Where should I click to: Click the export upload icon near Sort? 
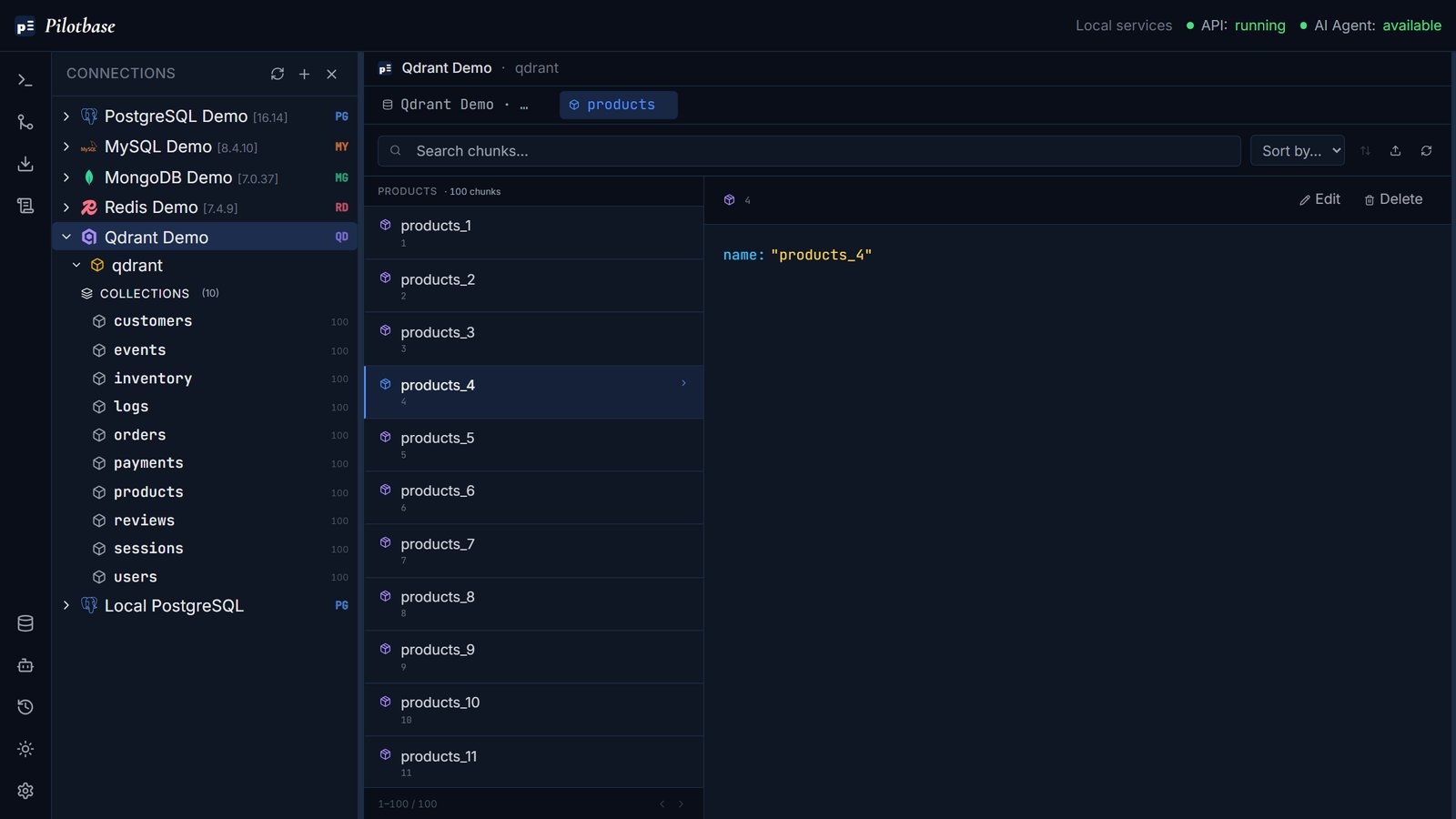pyautogui.click(x=1395, y=151)
